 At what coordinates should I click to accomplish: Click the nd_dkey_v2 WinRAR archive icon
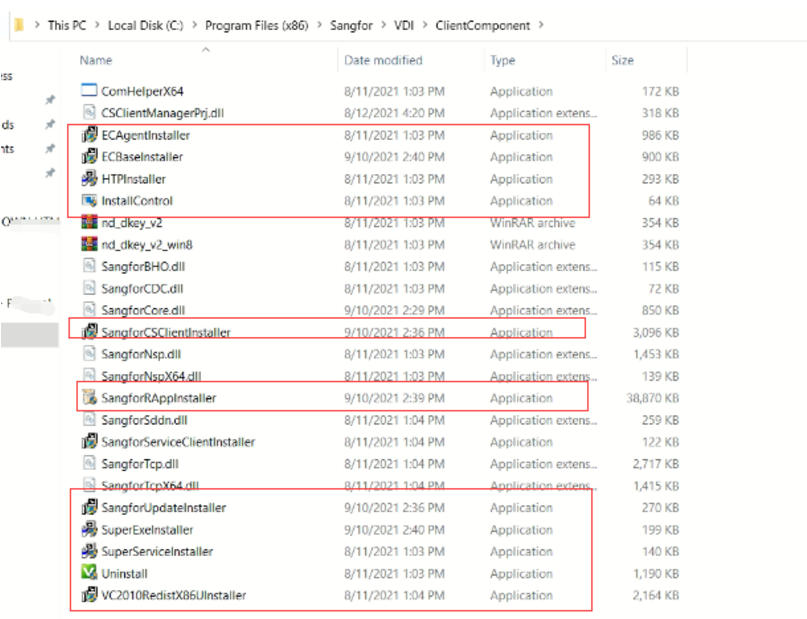pos(88,223)
